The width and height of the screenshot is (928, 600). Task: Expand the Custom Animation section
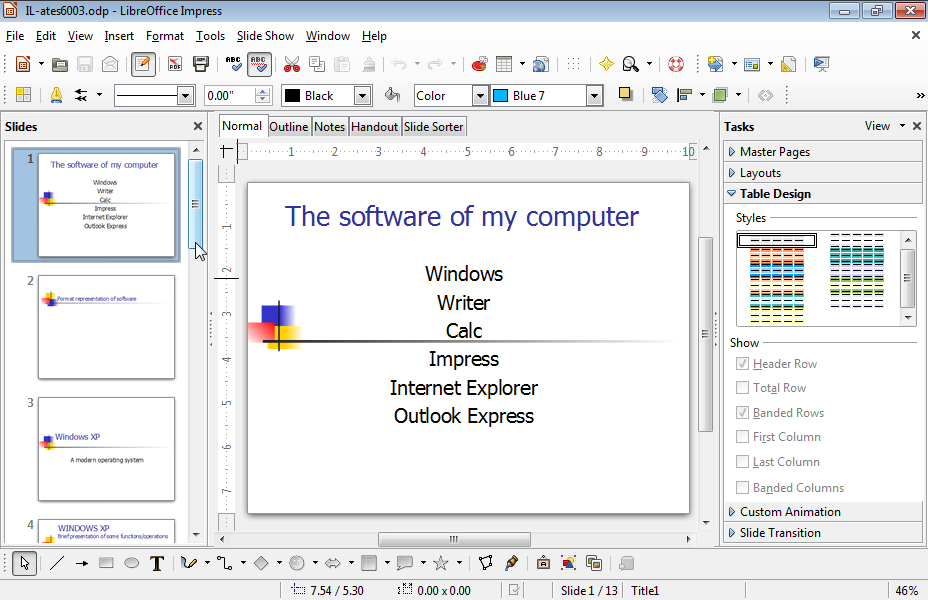tap(823, 512)
